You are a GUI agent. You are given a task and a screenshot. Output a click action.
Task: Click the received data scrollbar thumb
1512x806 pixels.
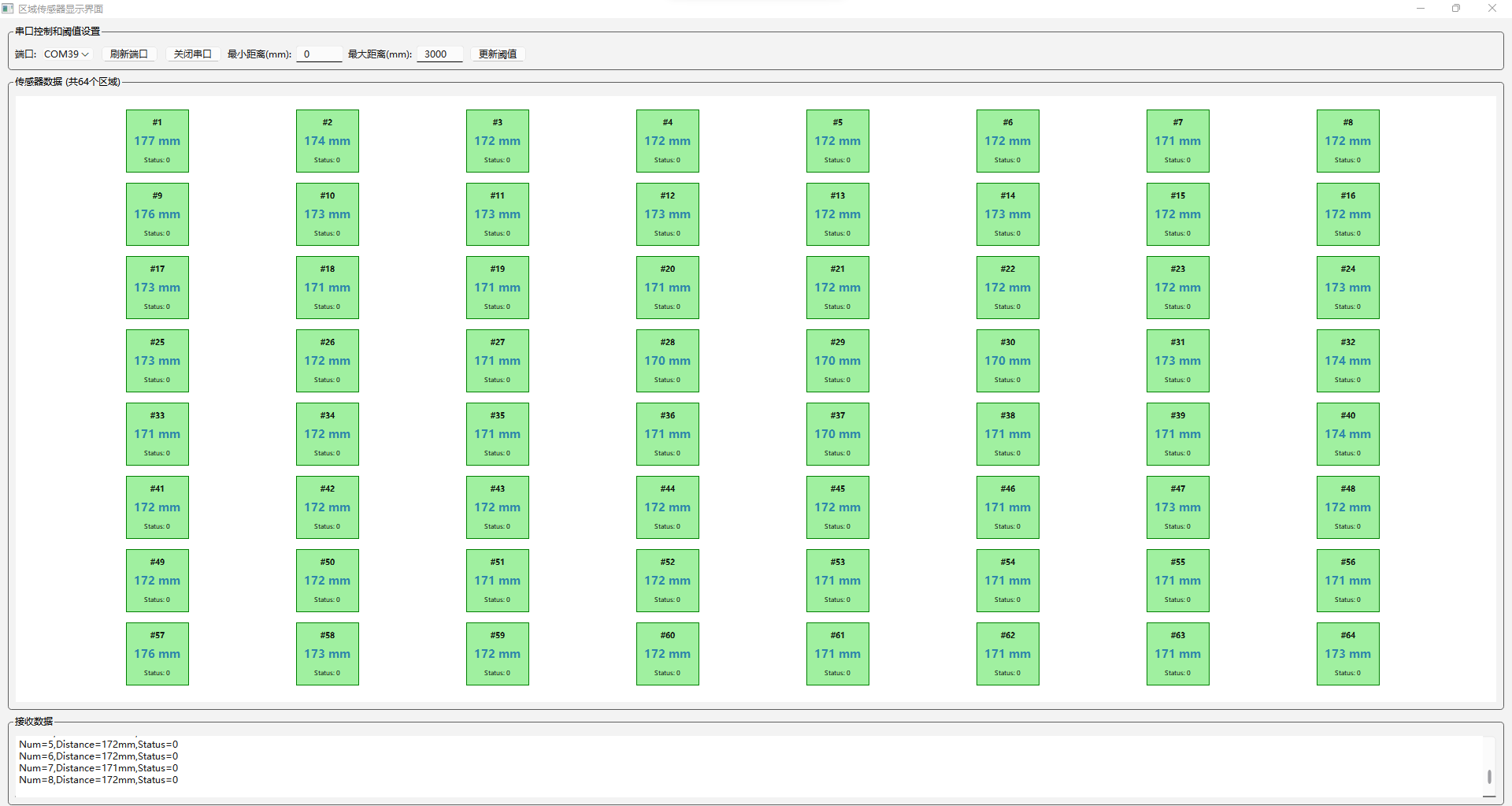tap(1489, 777)
